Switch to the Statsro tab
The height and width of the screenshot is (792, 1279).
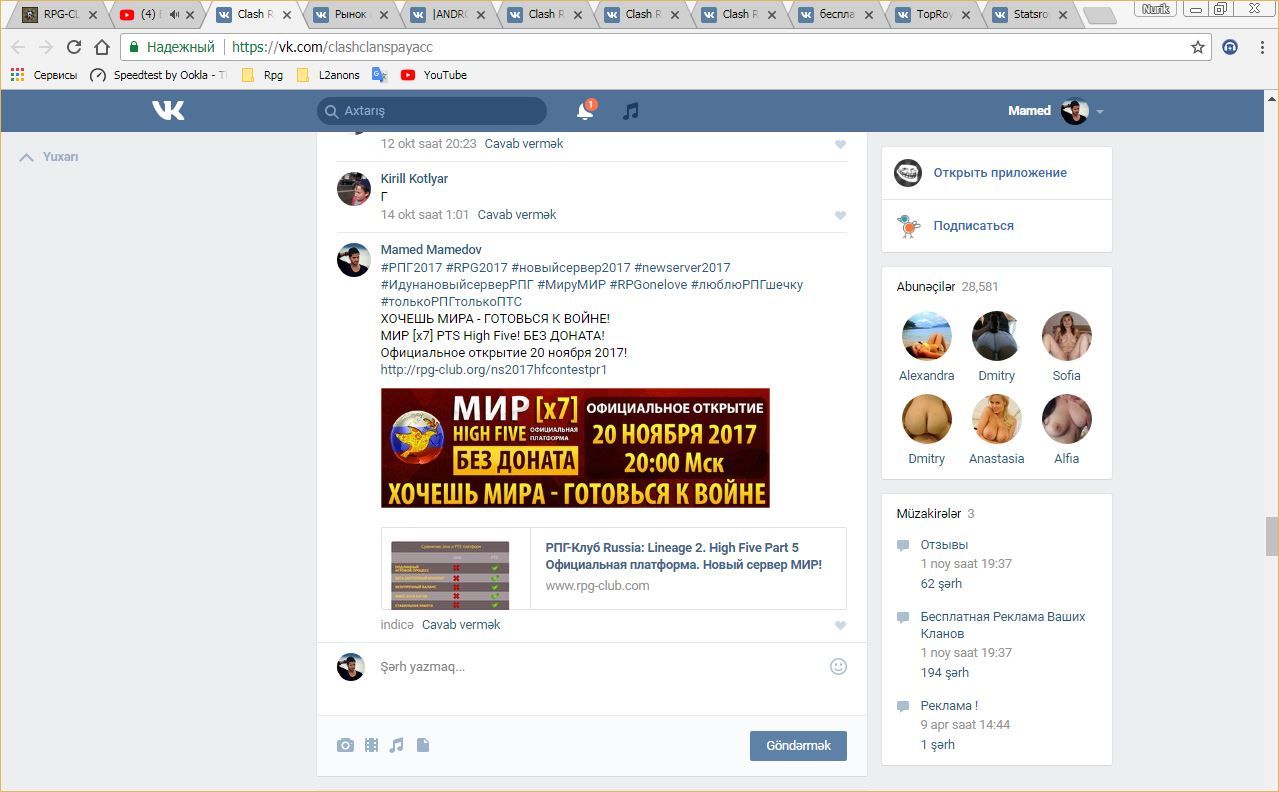pos(1027,14)
